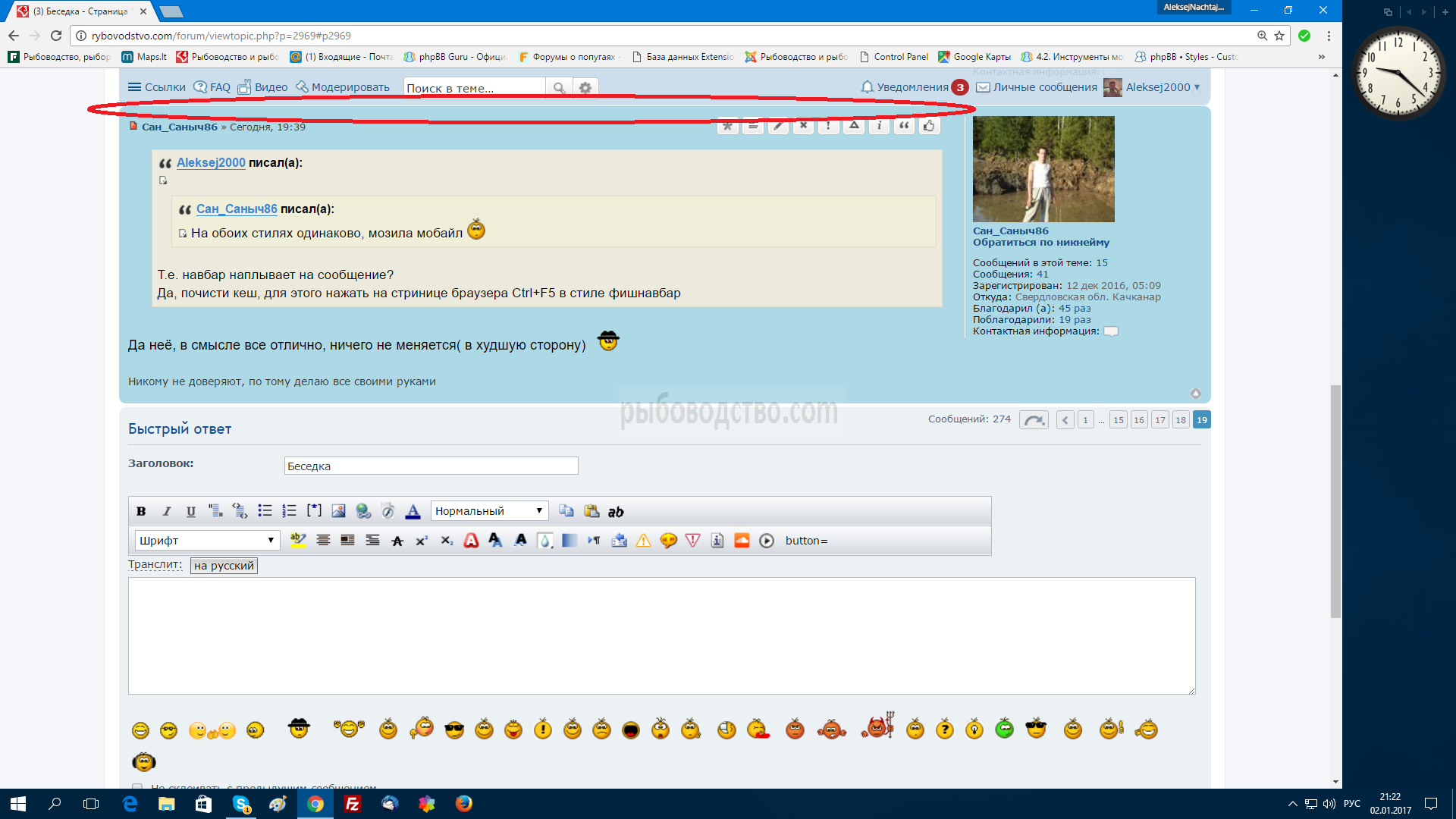Image resolution: width=1456 pixels, height=819 pixels.
Task: Insert the orange warning triangle BBCode
Action: coord(643,541)
